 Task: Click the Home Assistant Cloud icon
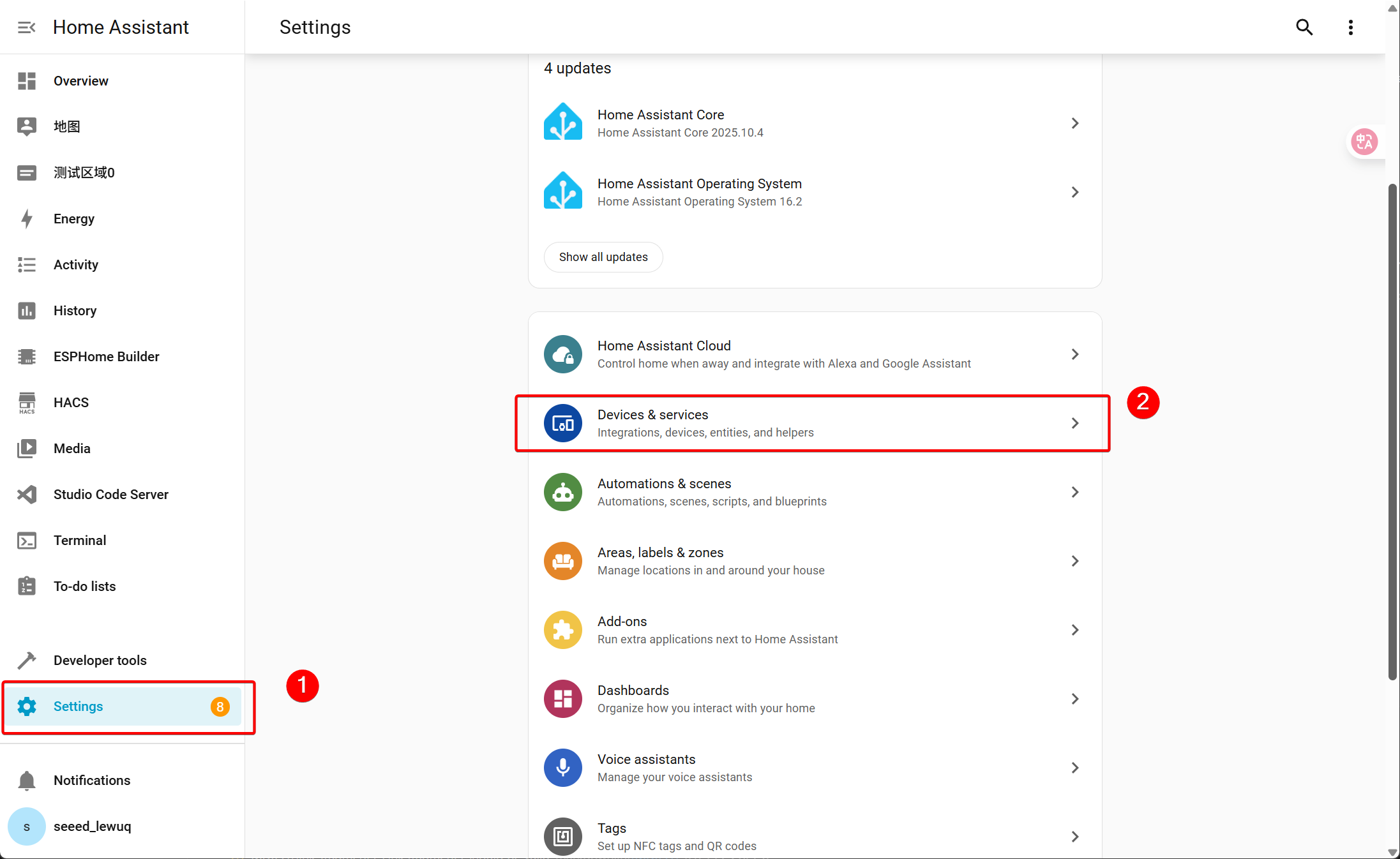562,354
